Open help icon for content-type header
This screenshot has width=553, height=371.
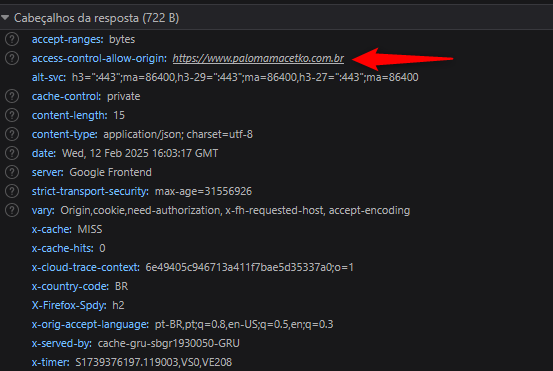coord(12,134)
